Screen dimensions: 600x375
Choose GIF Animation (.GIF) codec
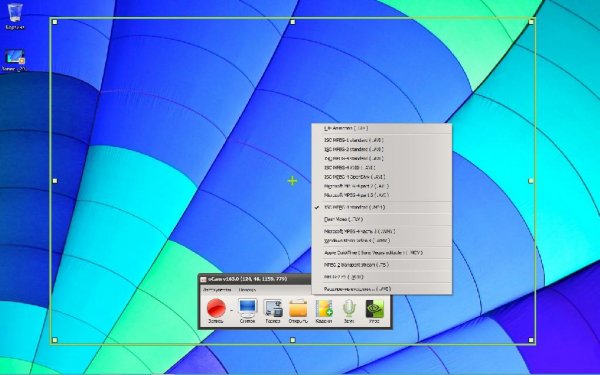[382, 128]
